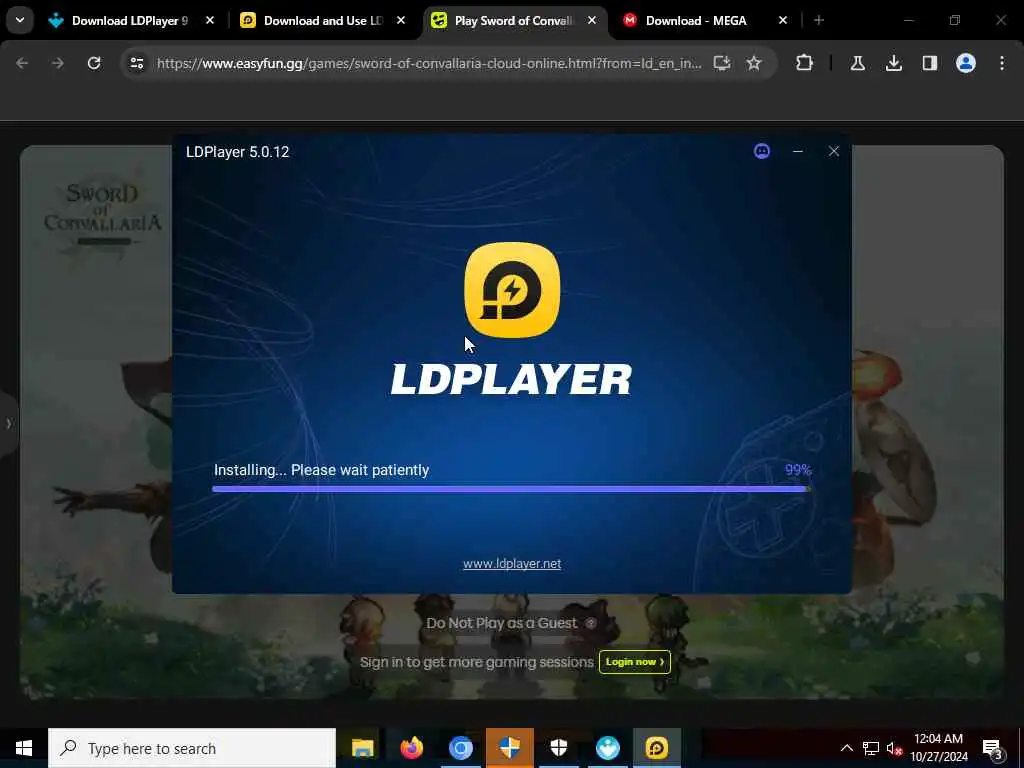This screenshot has height=768, width=1024.
Task: Click the yellow LDPlayer logo icon
Action: tap(512, 290)
